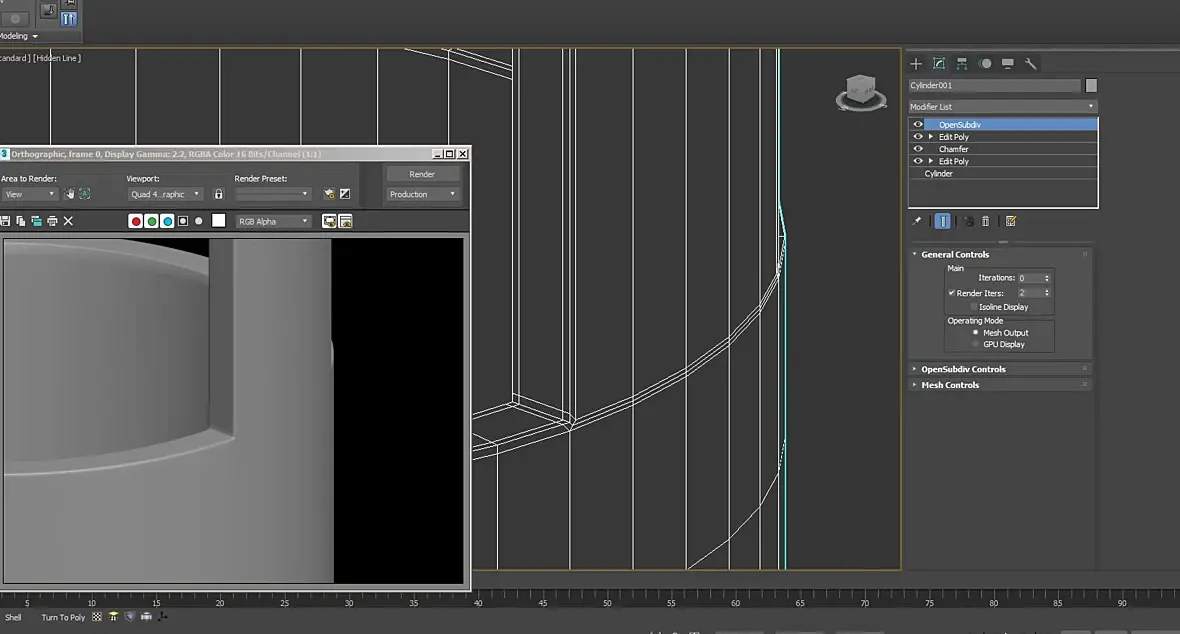Enable the Isoline Display checkbox
1180x634 pixels.
(x=974, y=307)
